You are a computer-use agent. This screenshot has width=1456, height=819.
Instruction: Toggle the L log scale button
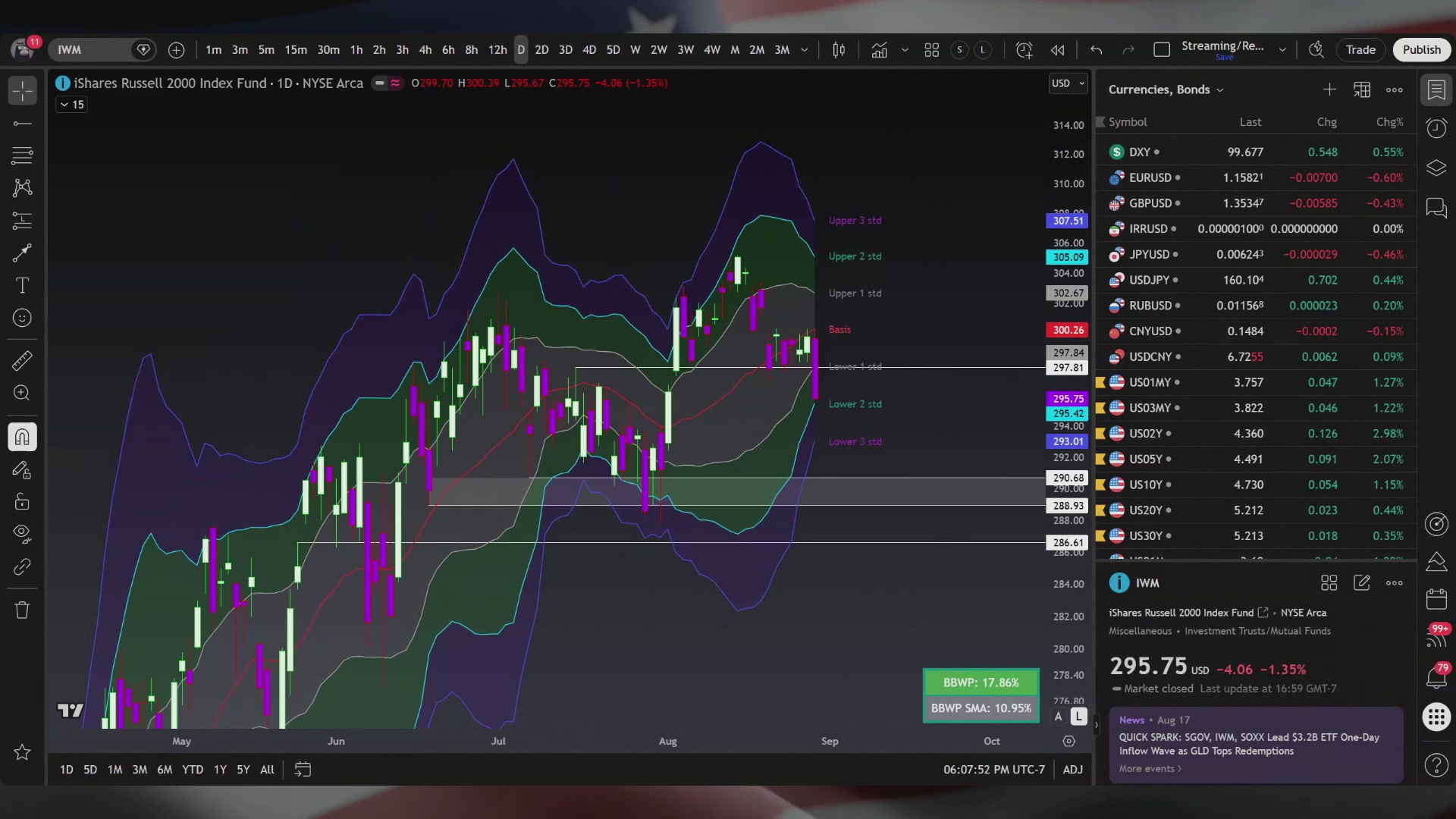pyautogui.click(x=1078, y=717)
